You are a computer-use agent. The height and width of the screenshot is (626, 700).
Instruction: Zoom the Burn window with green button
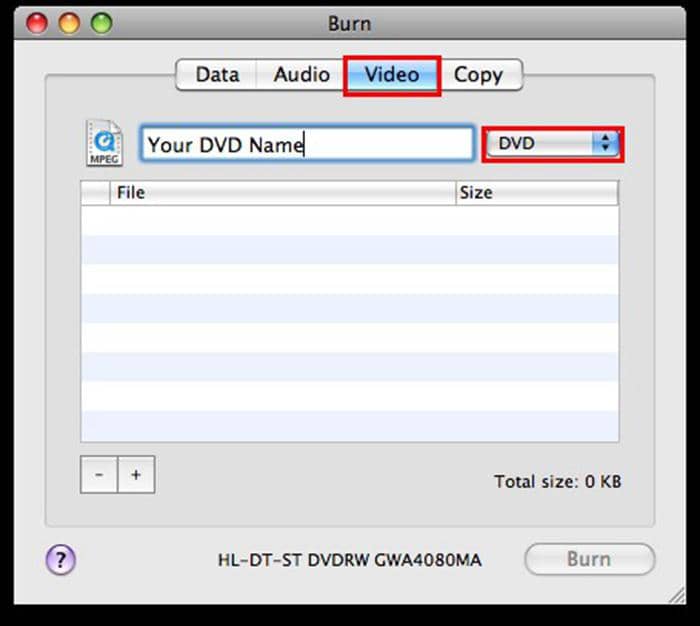coord(101,23)
